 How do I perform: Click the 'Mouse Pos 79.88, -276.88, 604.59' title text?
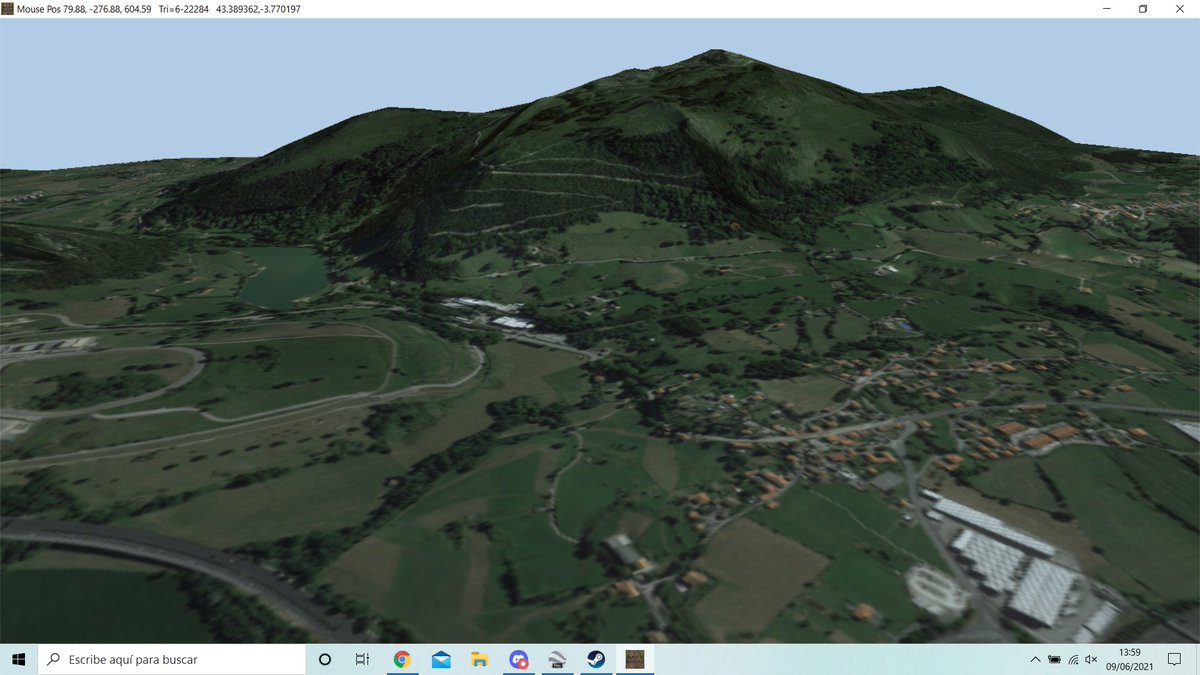click(85, 9)
